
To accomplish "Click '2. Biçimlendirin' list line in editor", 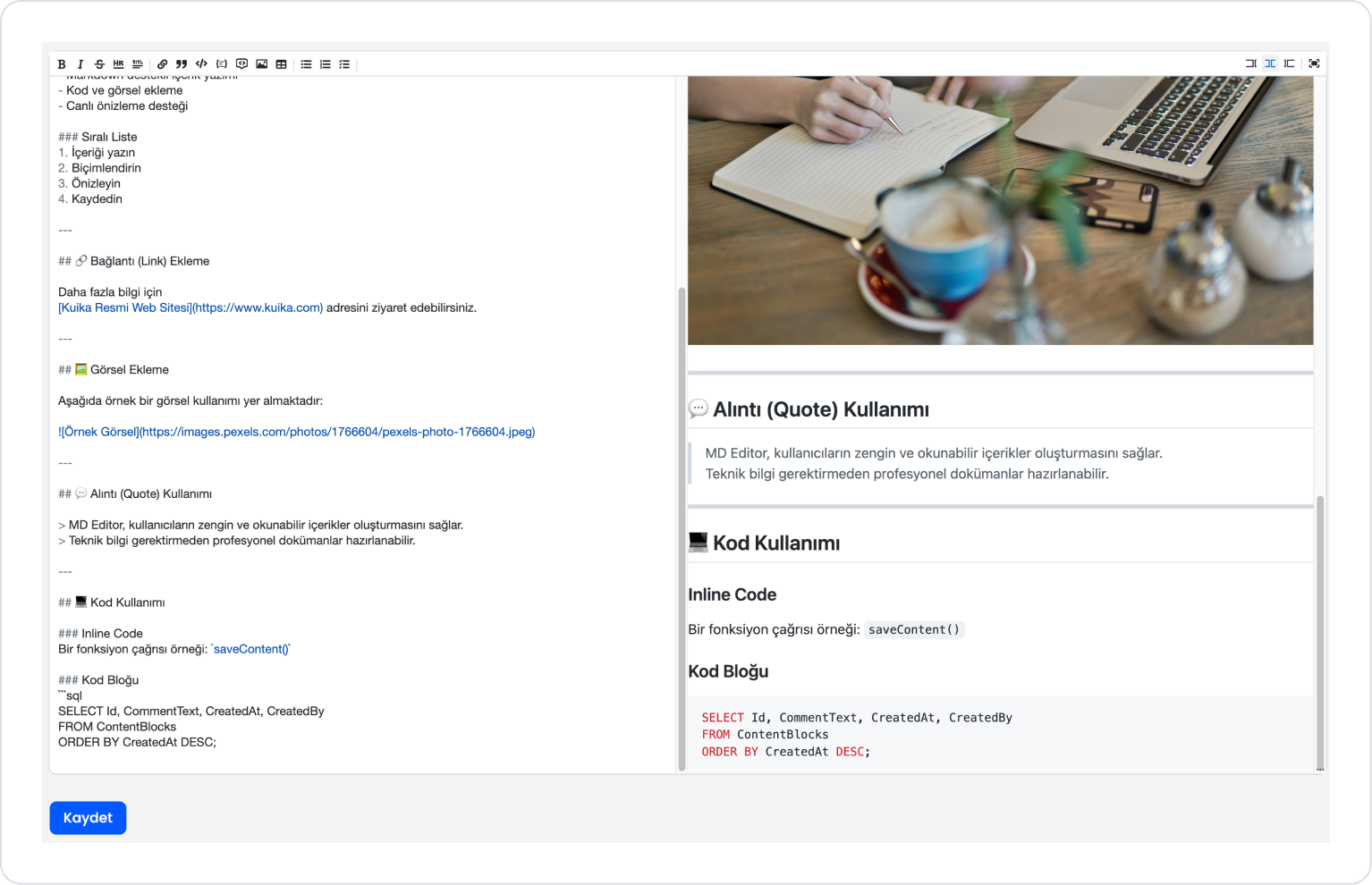I will point(99,168).
